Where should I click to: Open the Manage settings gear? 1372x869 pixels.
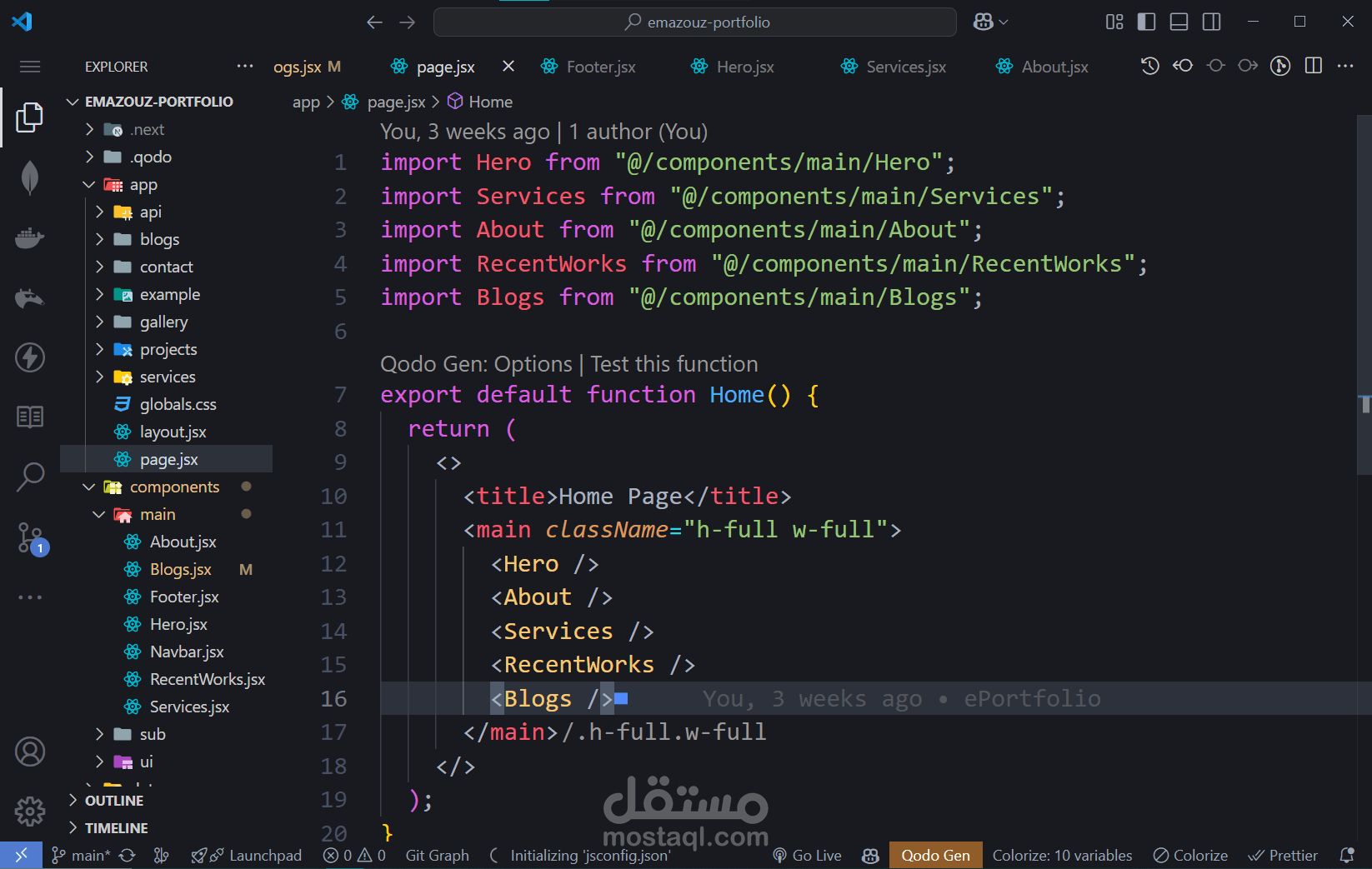pyautogui.click(x=30, y=811)
